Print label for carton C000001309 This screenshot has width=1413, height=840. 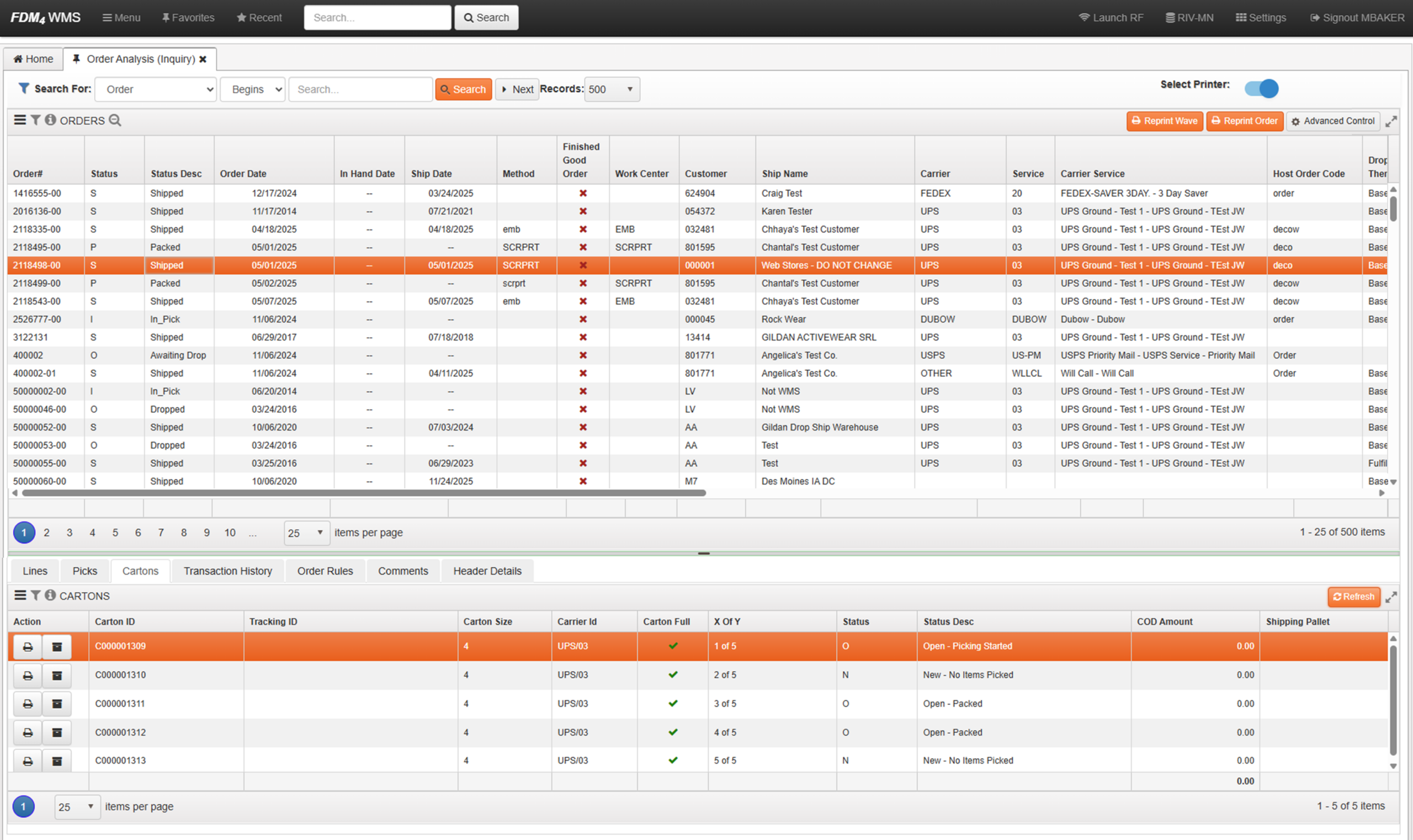(28, 646)
